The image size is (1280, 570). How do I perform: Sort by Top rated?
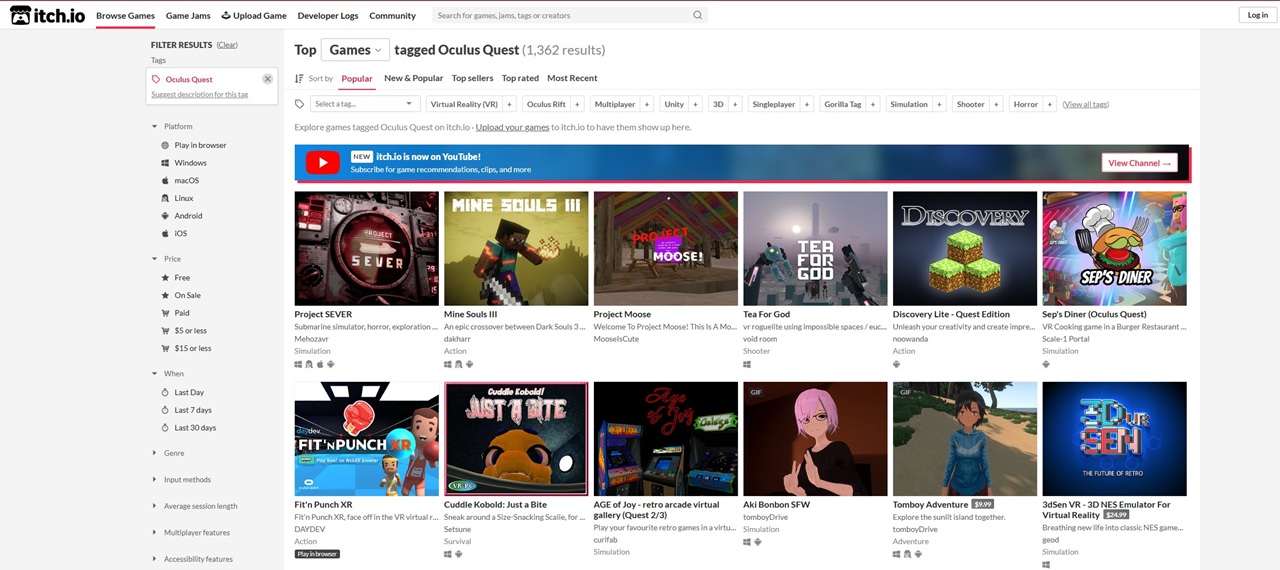(520, 78)
